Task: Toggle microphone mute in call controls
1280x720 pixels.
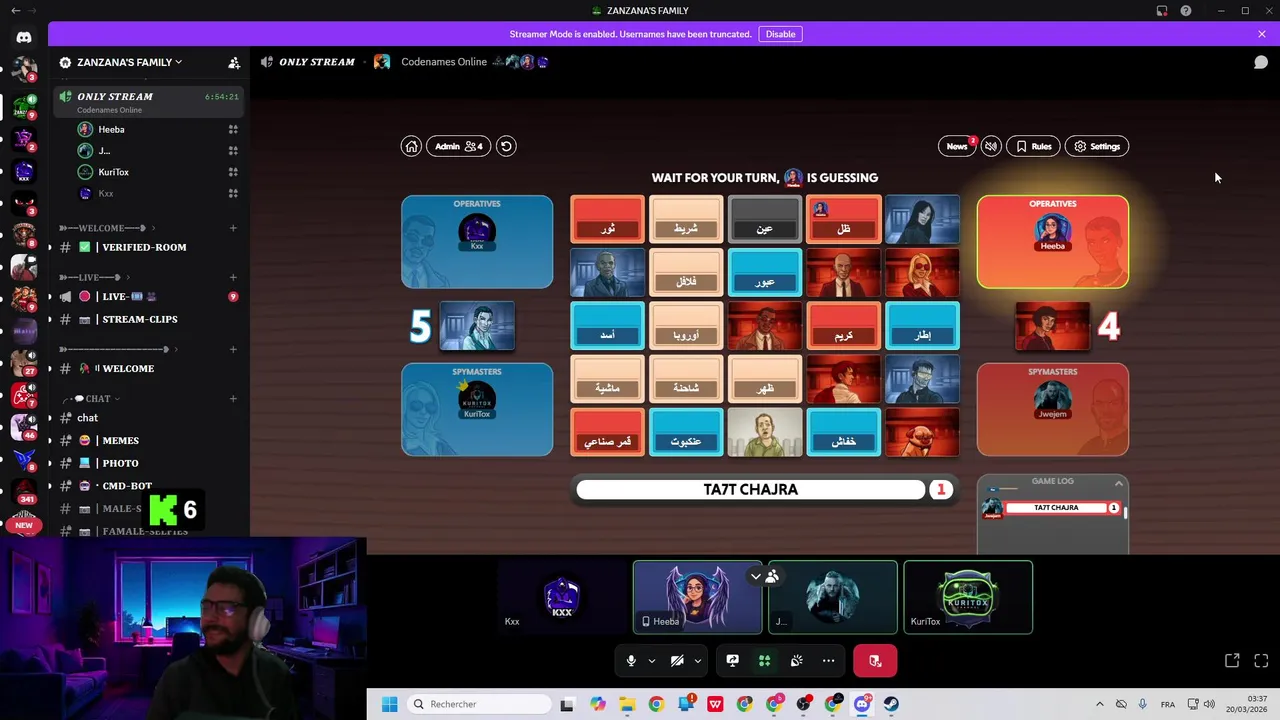Action: 630,660
